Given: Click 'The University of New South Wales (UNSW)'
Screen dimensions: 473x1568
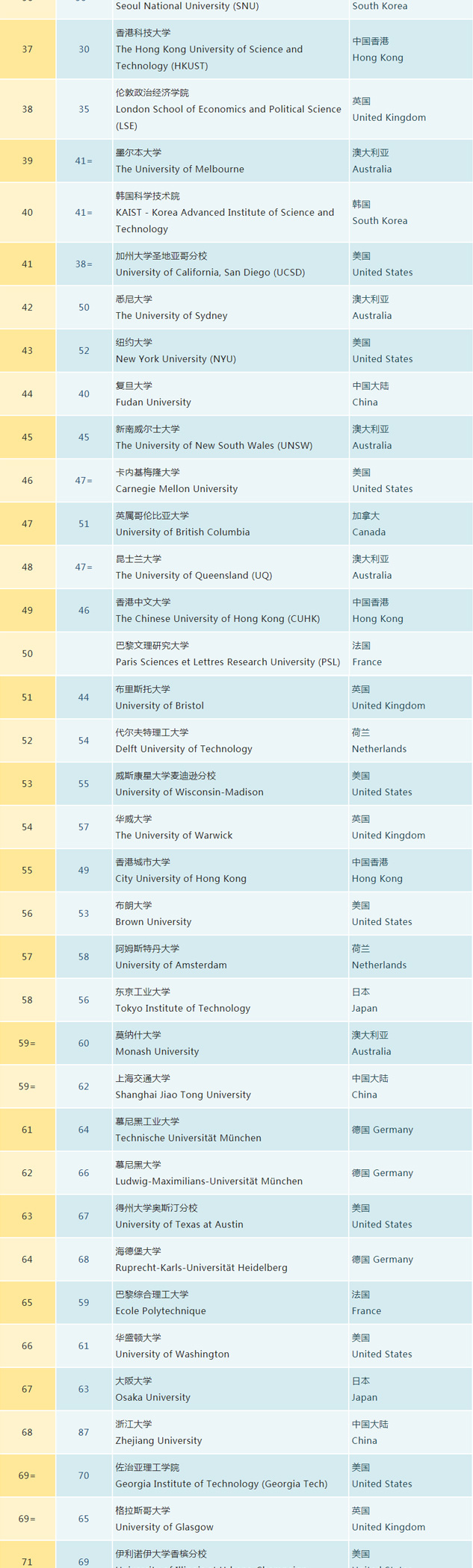Looking at the screenshot, I should [x=214, y=446].
